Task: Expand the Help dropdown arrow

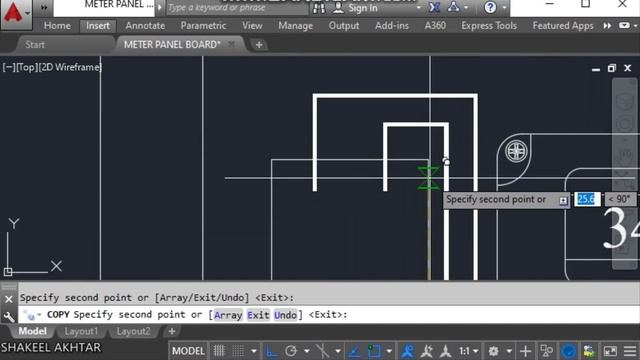Action: [504, 8]
